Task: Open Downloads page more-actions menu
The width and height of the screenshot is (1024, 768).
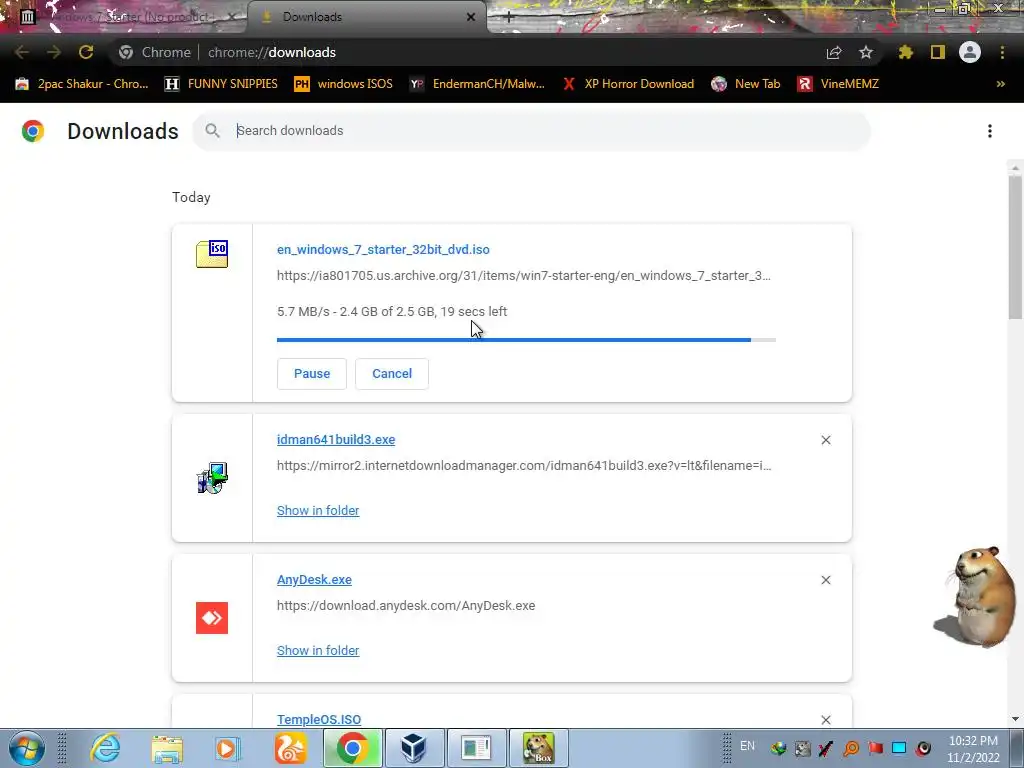Action: tap(990, 131)
